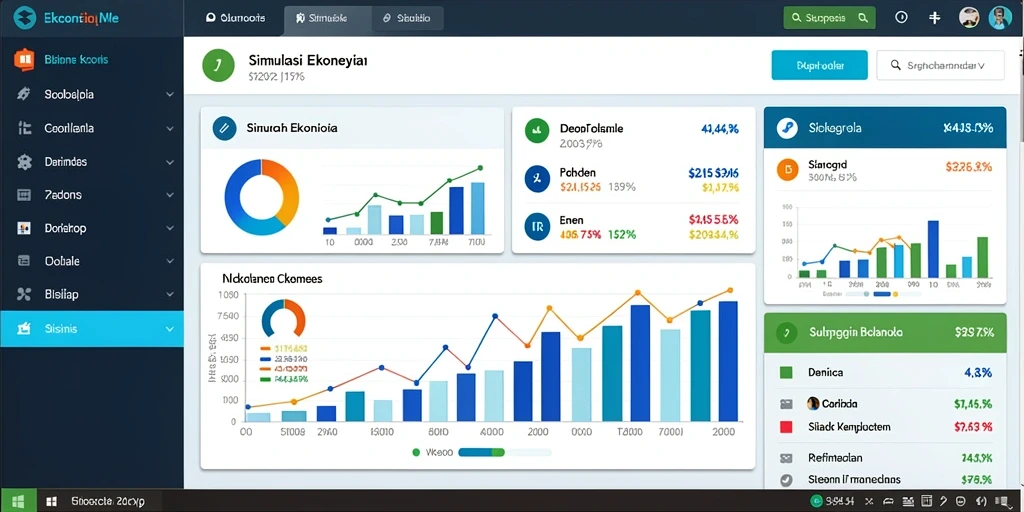Click the pencil icon in Simurah Ekonioia card

(224, 128)
